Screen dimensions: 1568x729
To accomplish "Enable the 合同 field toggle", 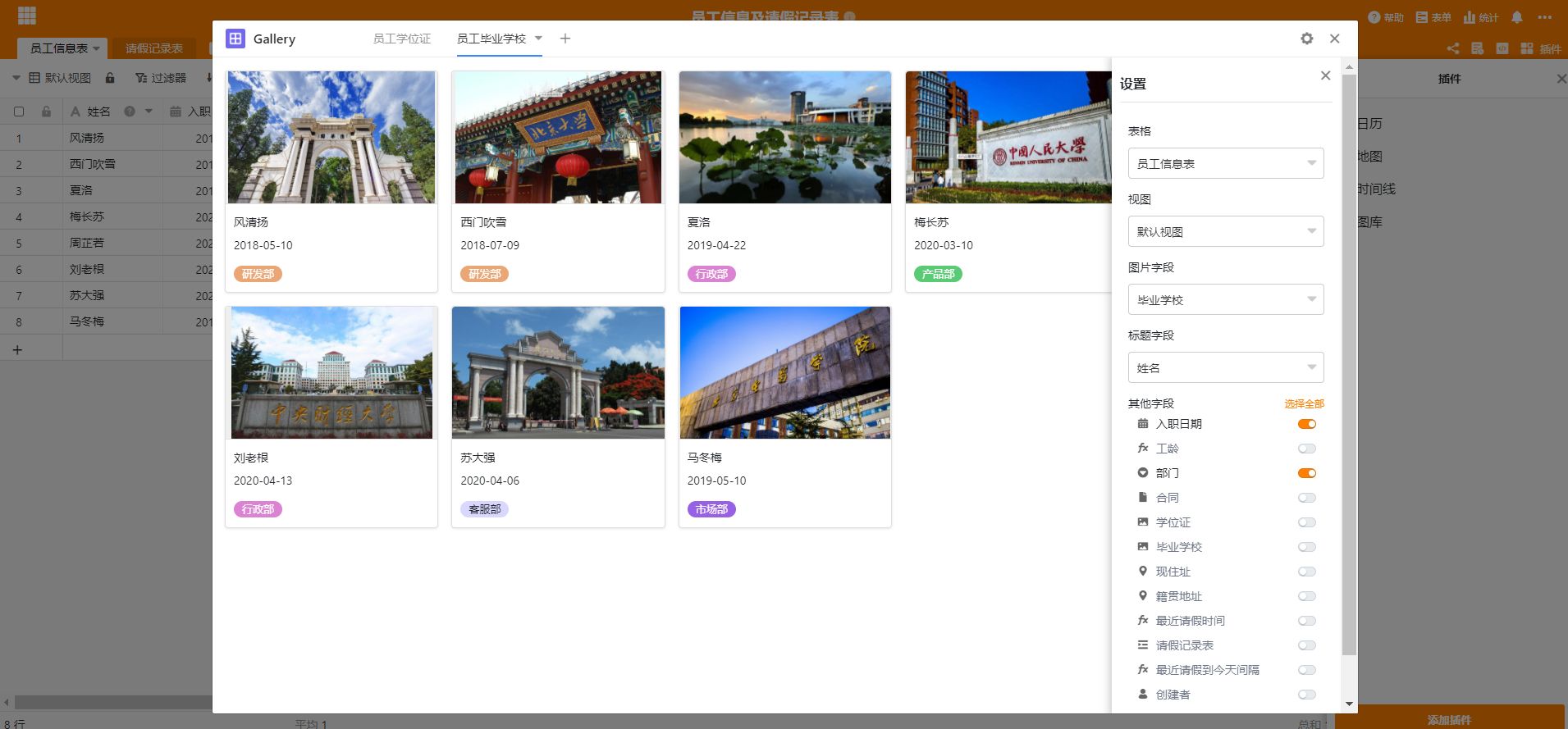I will (1307, 498).
